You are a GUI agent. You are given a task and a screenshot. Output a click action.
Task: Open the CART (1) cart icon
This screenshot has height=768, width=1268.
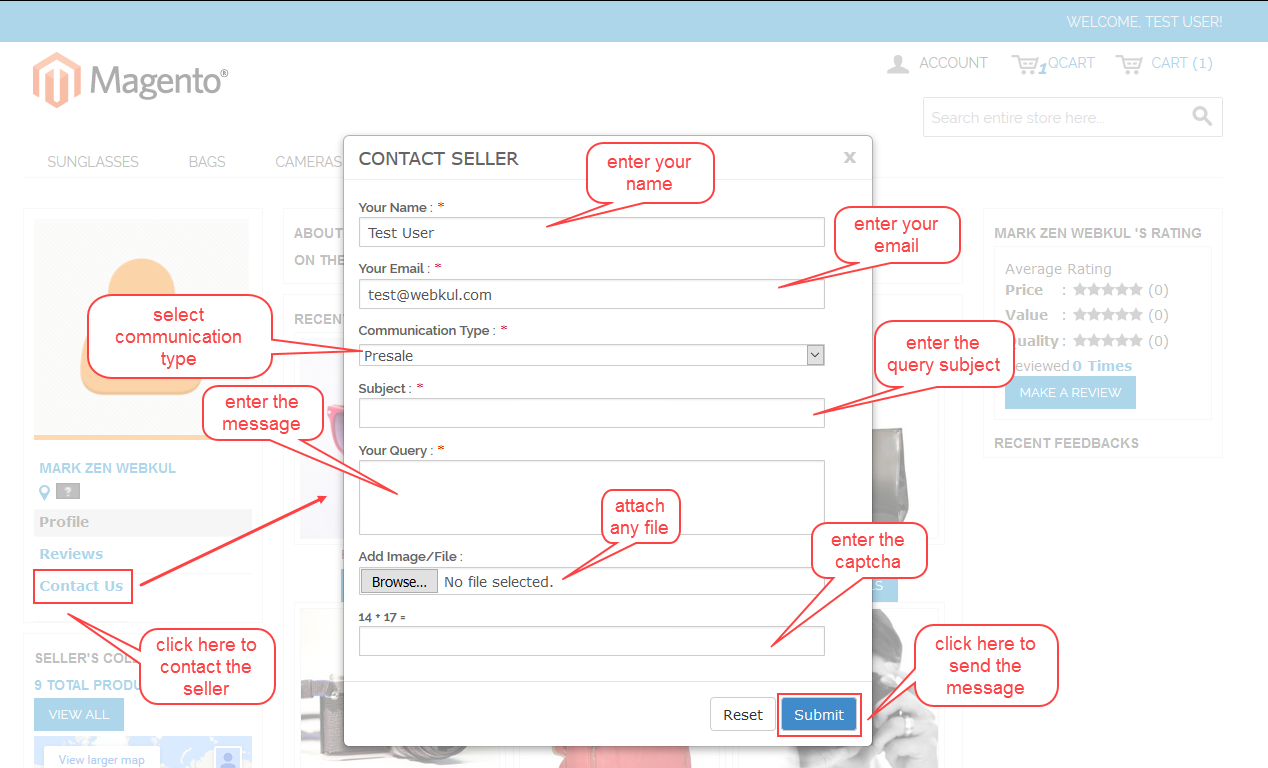pos(1129,64)
